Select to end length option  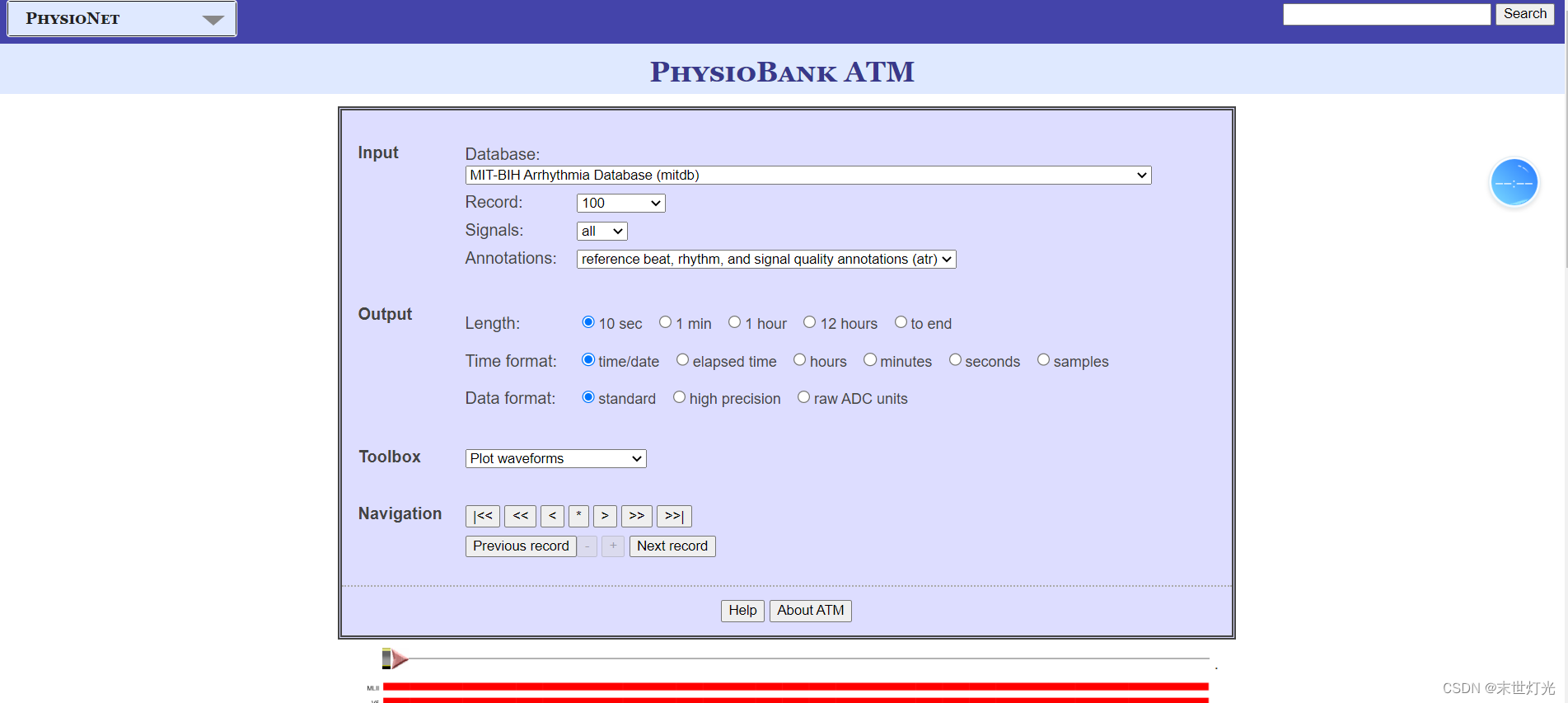tap(901, 322)
